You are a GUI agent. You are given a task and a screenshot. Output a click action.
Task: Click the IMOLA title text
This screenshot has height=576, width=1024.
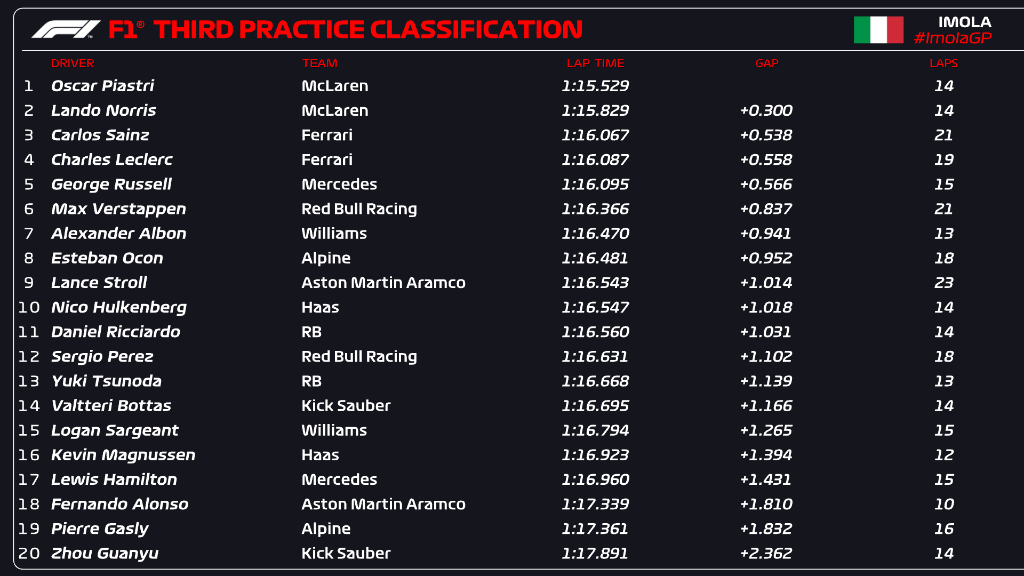coord(965,22)
